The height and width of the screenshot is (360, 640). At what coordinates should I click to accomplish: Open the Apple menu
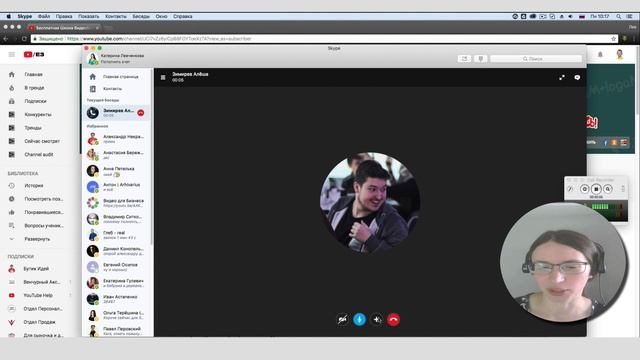coord(8,16)
